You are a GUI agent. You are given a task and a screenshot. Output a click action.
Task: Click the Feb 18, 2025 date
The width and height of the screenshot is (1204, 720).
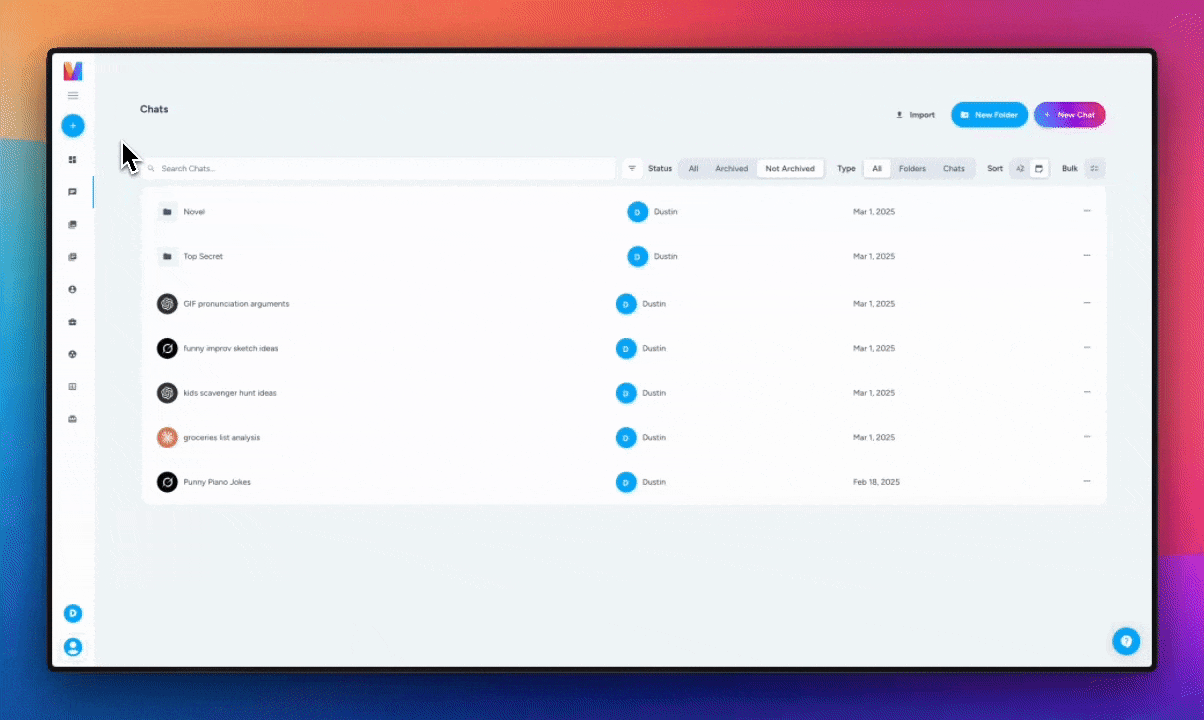coord(876,482)
